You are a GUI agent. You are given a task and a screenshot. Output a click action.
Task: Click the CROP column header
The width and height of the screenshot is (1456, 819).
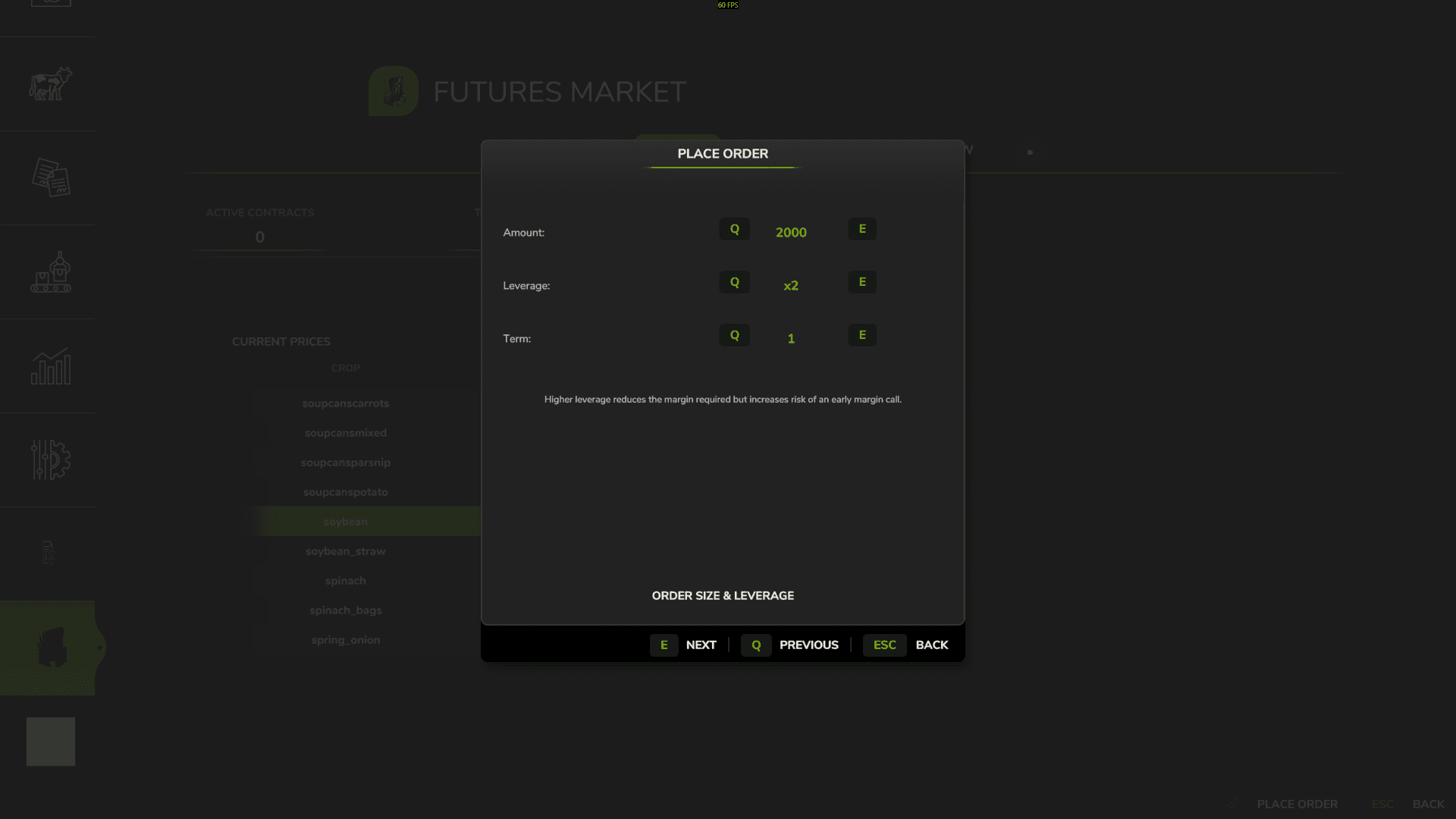point(346,368)
